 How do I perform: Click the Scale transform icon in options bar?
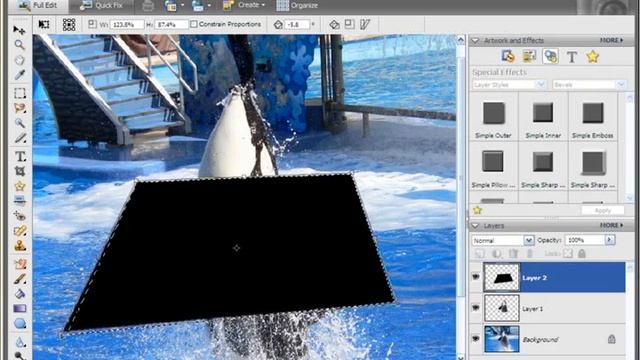(x=349, y=24)
